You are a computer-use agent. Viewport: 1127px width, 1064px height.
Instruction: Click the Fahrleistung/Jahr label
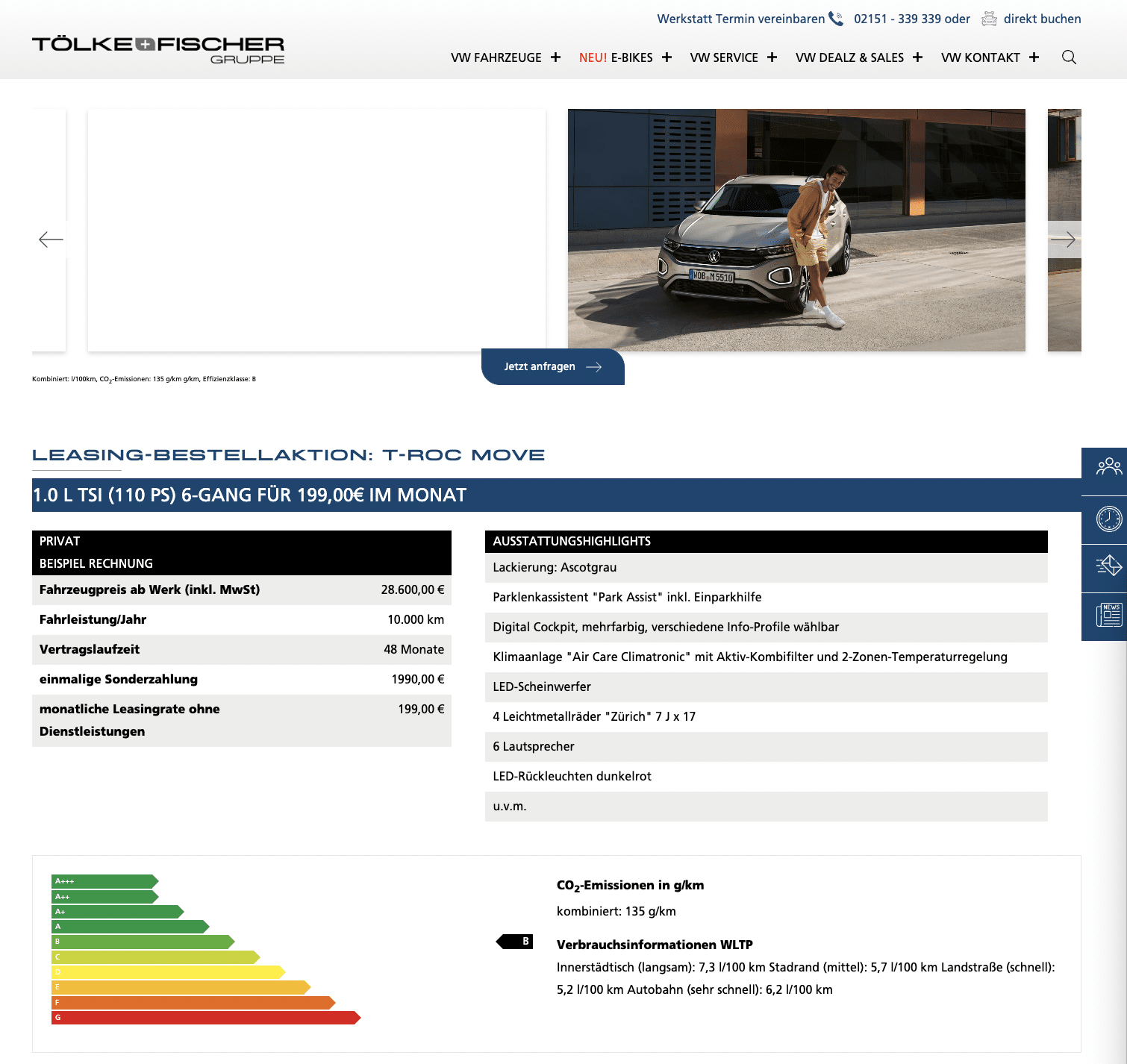pos(93,619)
